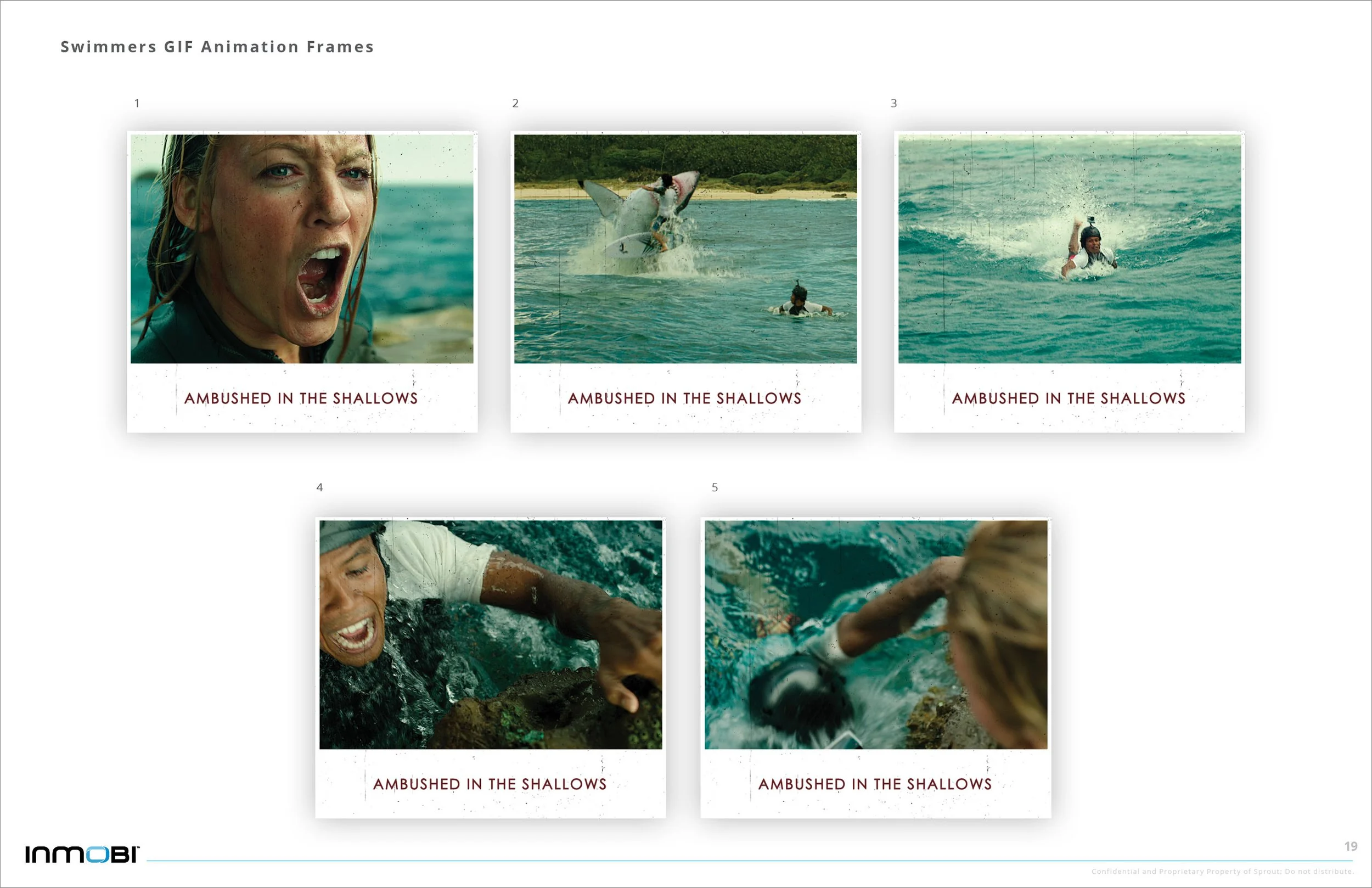This screenshot has width=1372, height=888.
Task: Click frame number label '5'
Action: 715,487
